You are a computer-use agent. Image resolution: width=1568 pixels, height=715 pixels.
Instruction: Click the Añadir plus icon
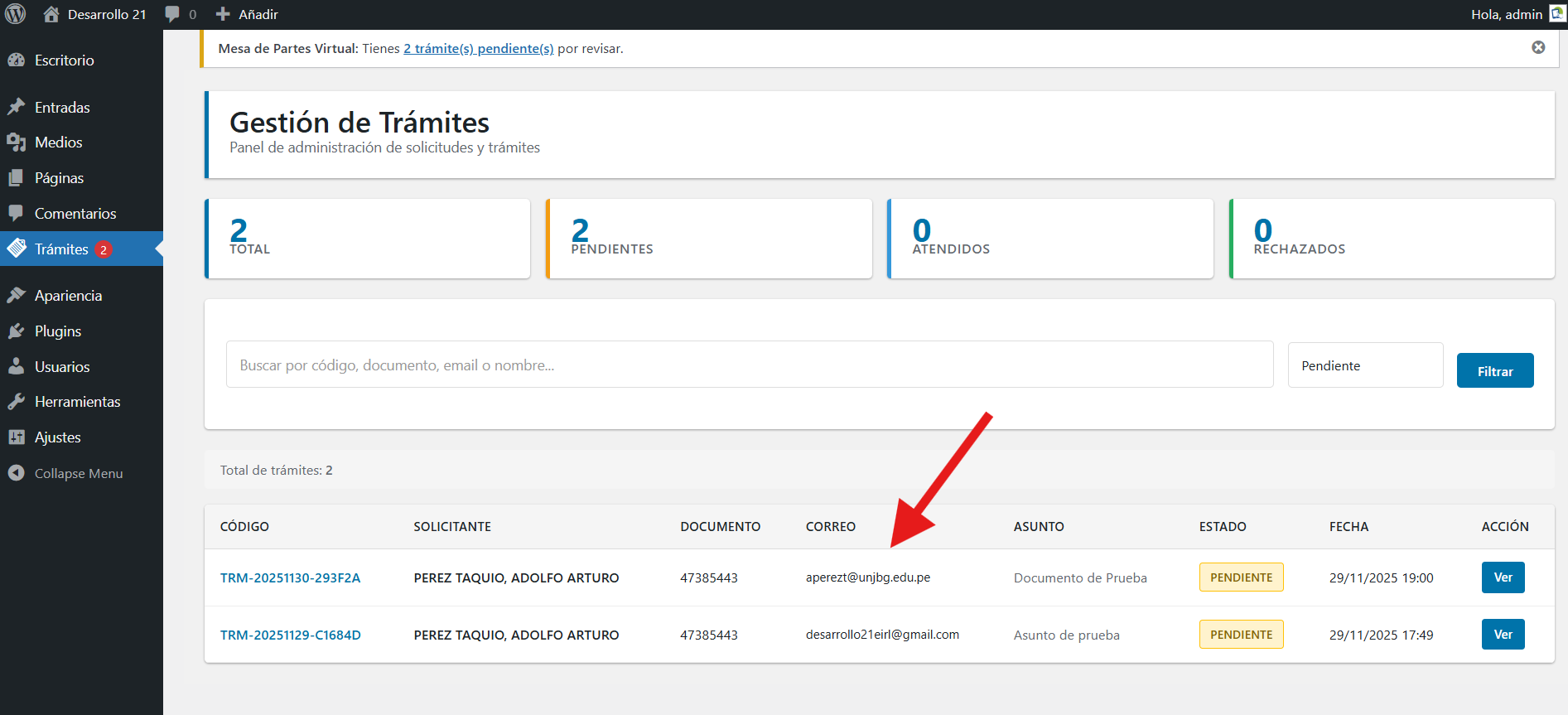pyautogui.click(x=223, y=14)
